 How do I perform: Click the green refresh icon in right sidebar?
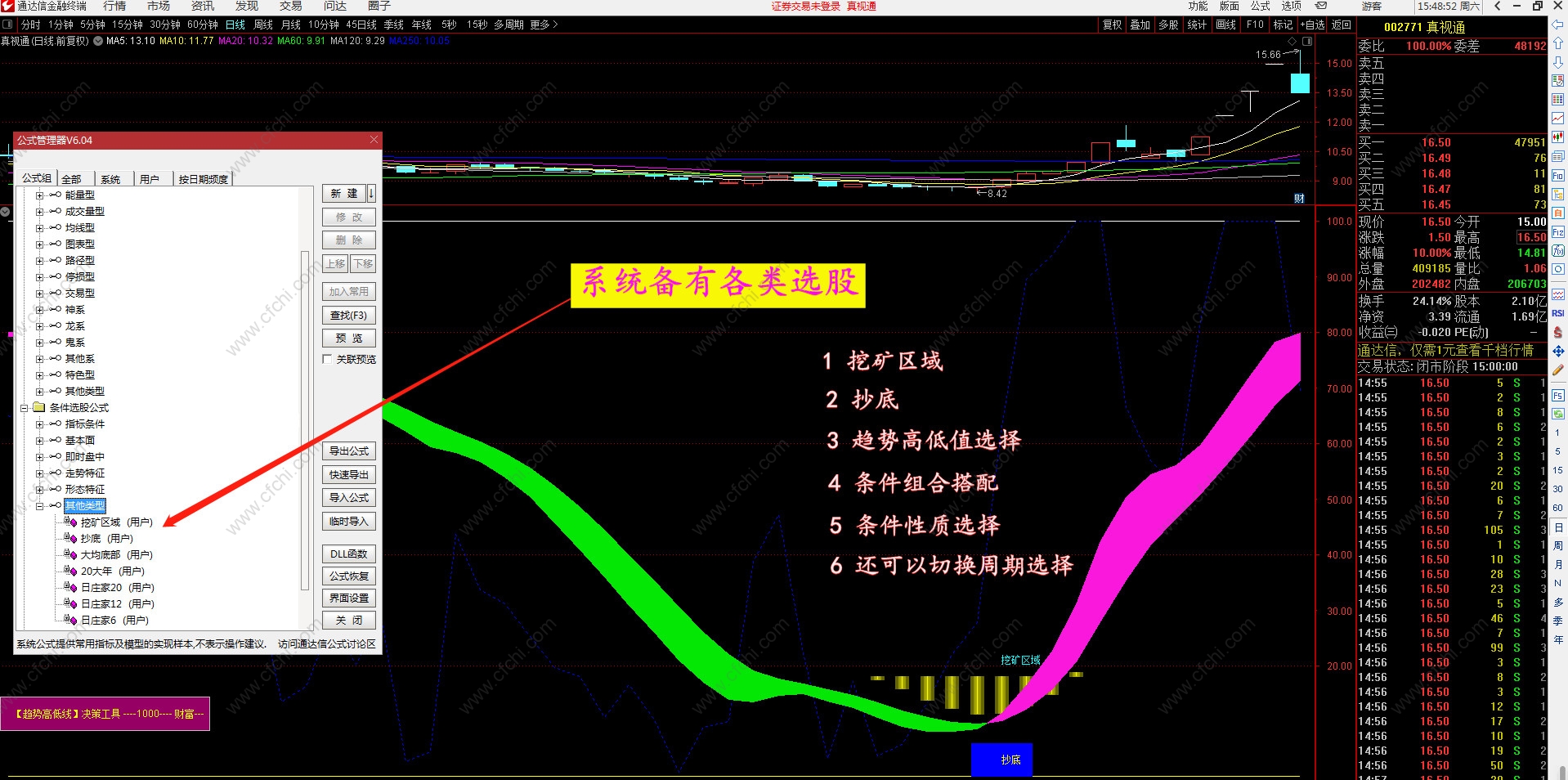[x=1558, y=414]
